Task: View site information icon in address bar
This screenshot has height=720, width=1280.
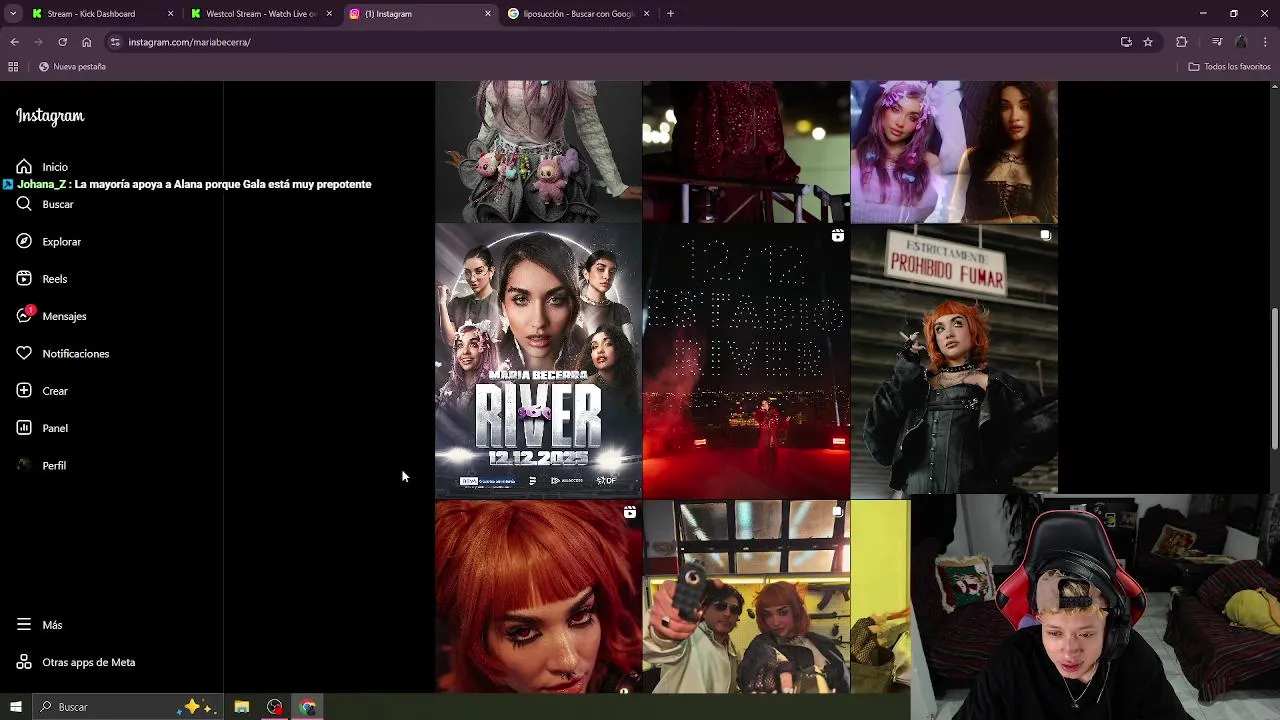Action: coord(115,42)
